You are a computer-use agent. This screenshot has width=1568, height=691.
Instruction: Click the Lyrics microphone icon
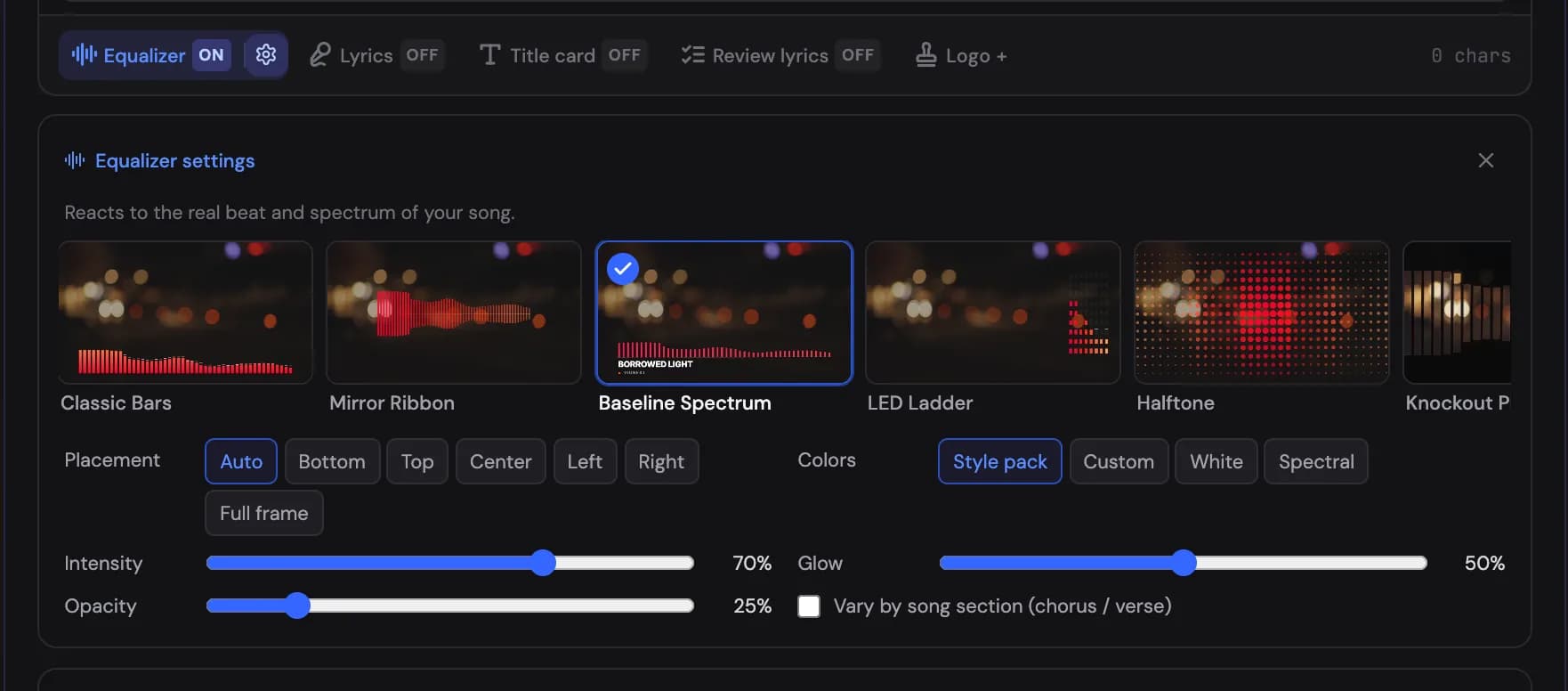pyautogui.click(x=319, y=55)
